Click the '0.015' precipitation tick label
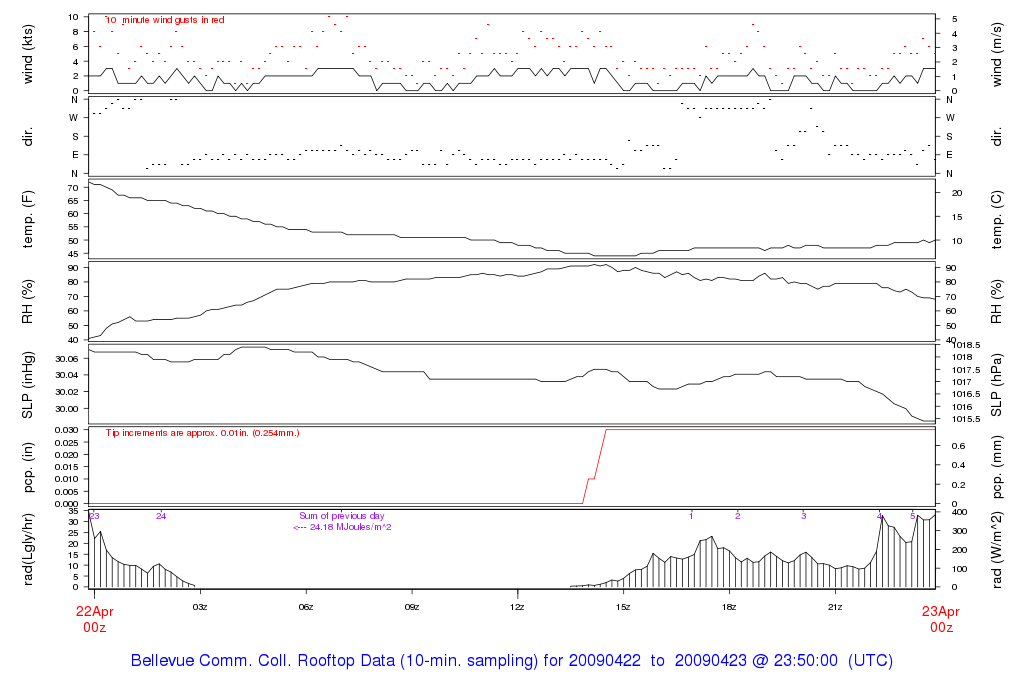The height and width of the screenshot is (700, 1024). (x=67, y=467)
